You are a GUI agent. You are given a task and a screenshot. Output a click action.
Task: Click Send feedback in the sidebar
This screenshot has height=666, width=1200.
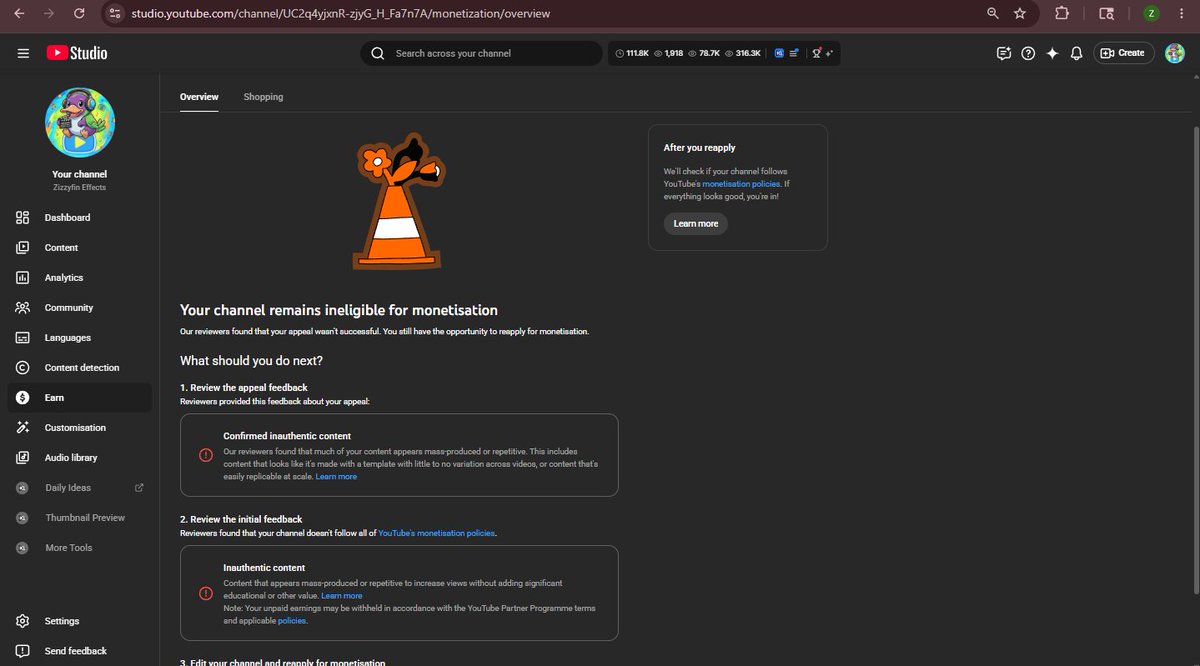click(79, 651)
